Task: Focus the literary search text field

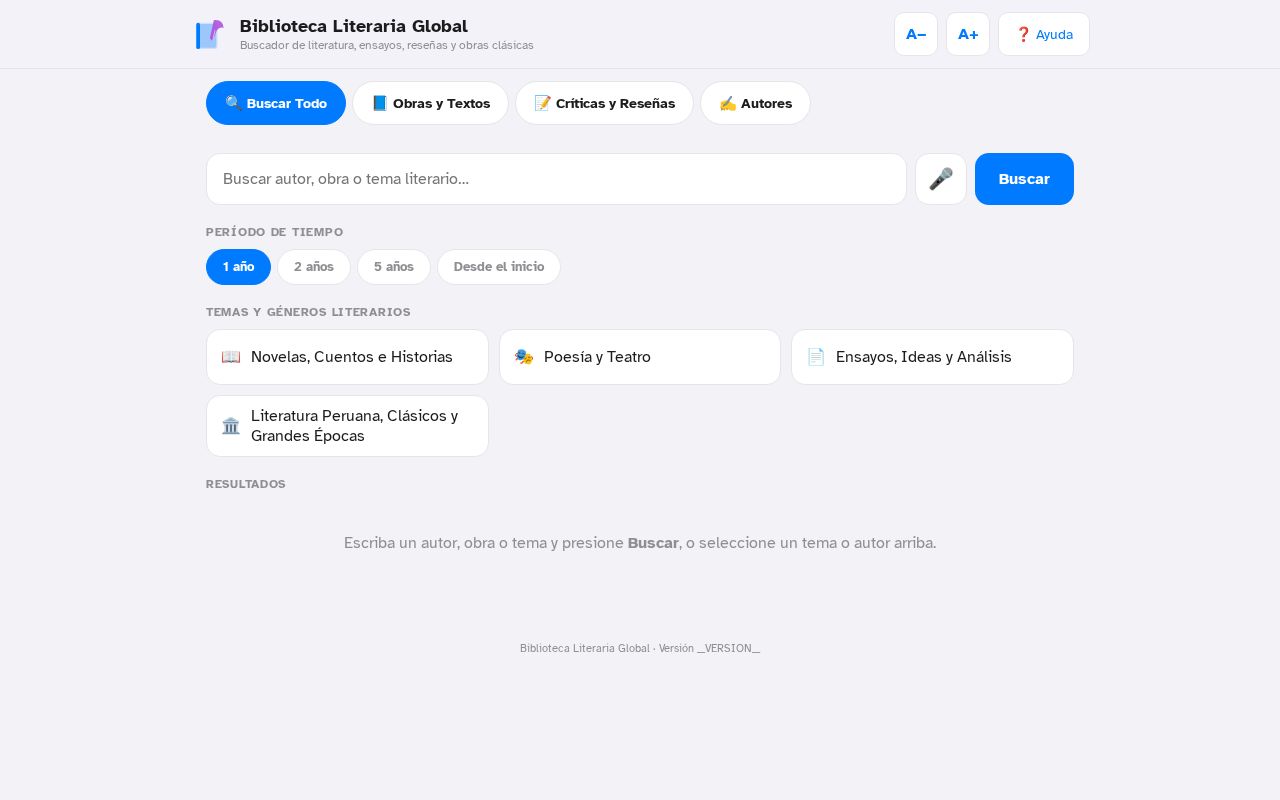Action: (556, 179)
